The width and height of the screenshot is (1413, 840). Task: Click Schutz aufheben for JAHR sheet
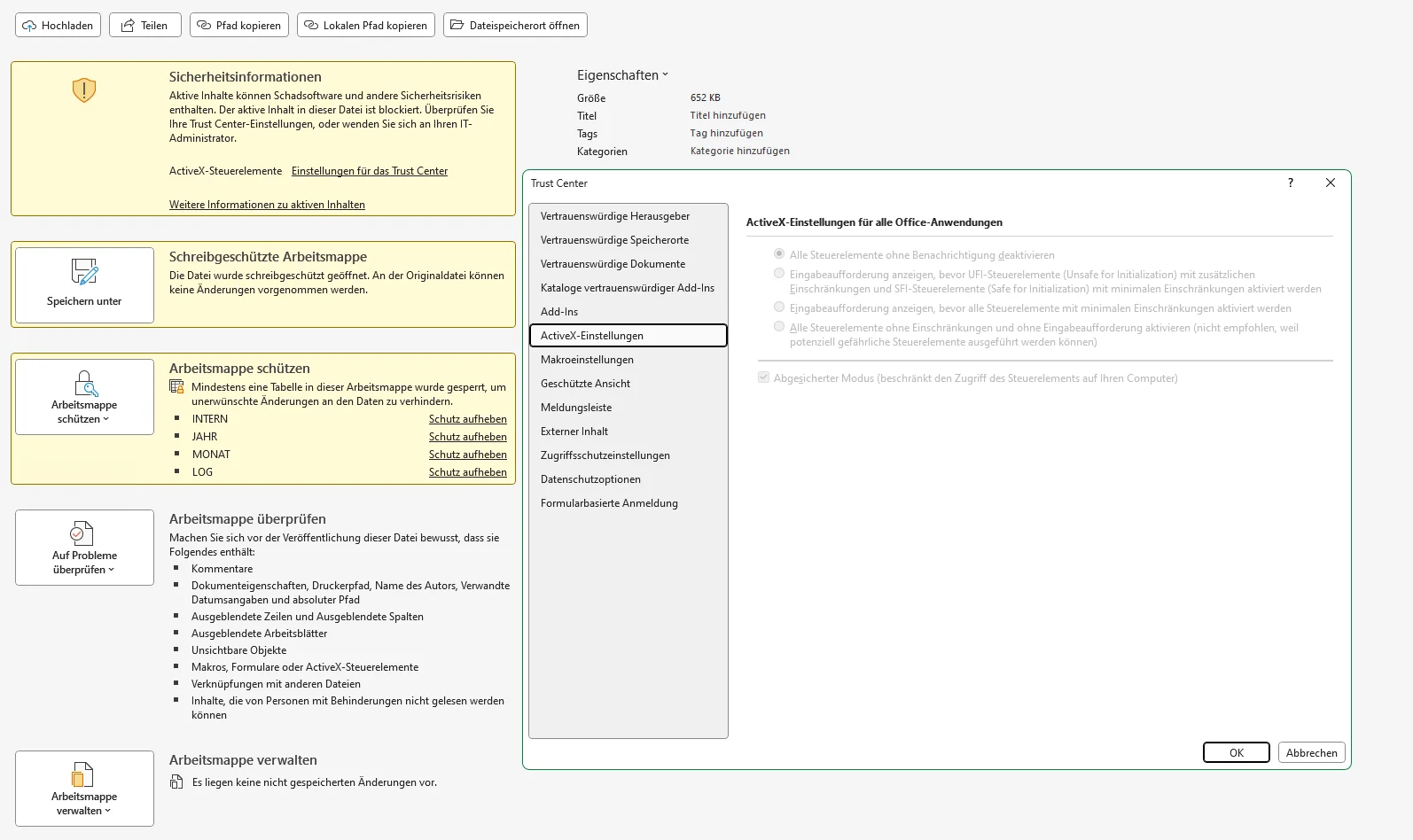(468, 437)
